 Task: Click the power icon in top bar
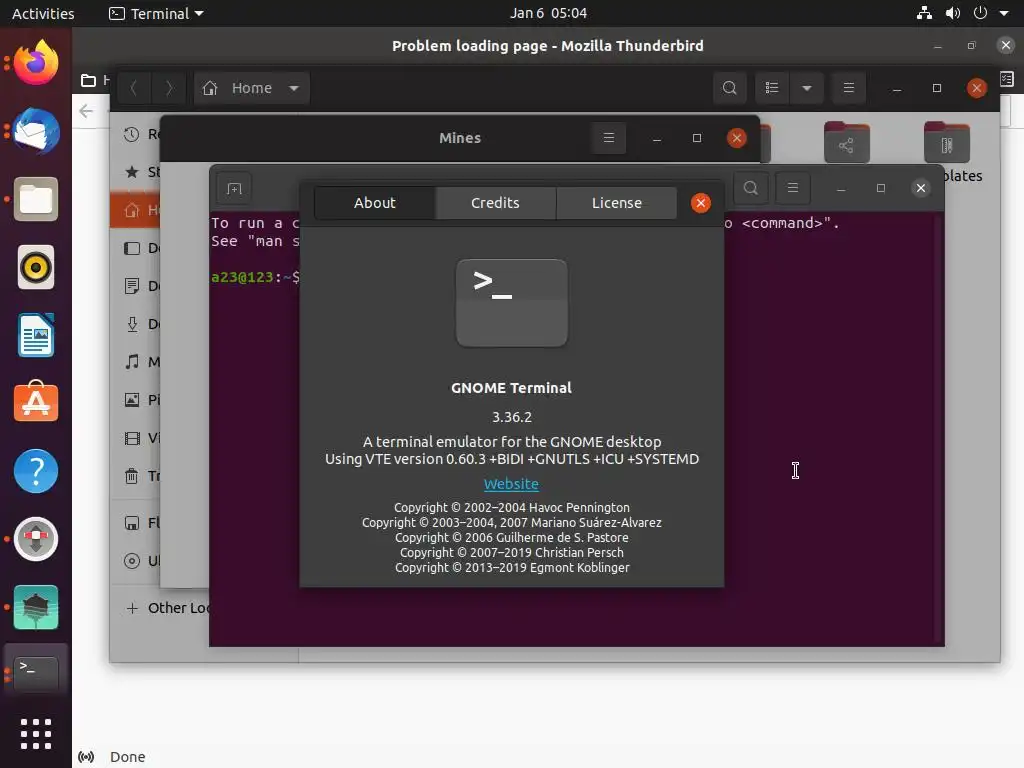[x=980, y=13]
